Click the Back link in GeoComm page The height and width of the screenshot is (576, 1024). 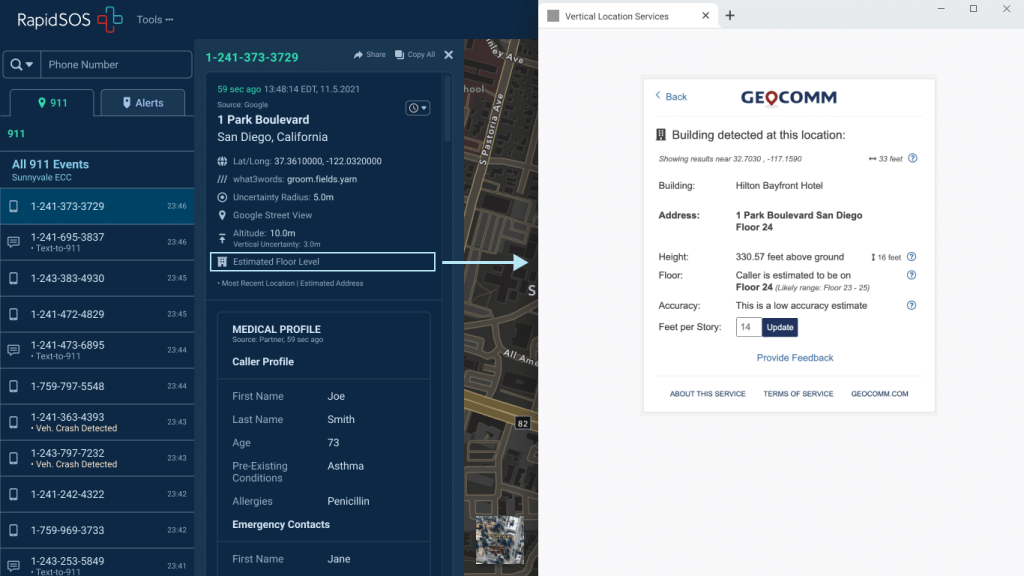tap(671, 97)
